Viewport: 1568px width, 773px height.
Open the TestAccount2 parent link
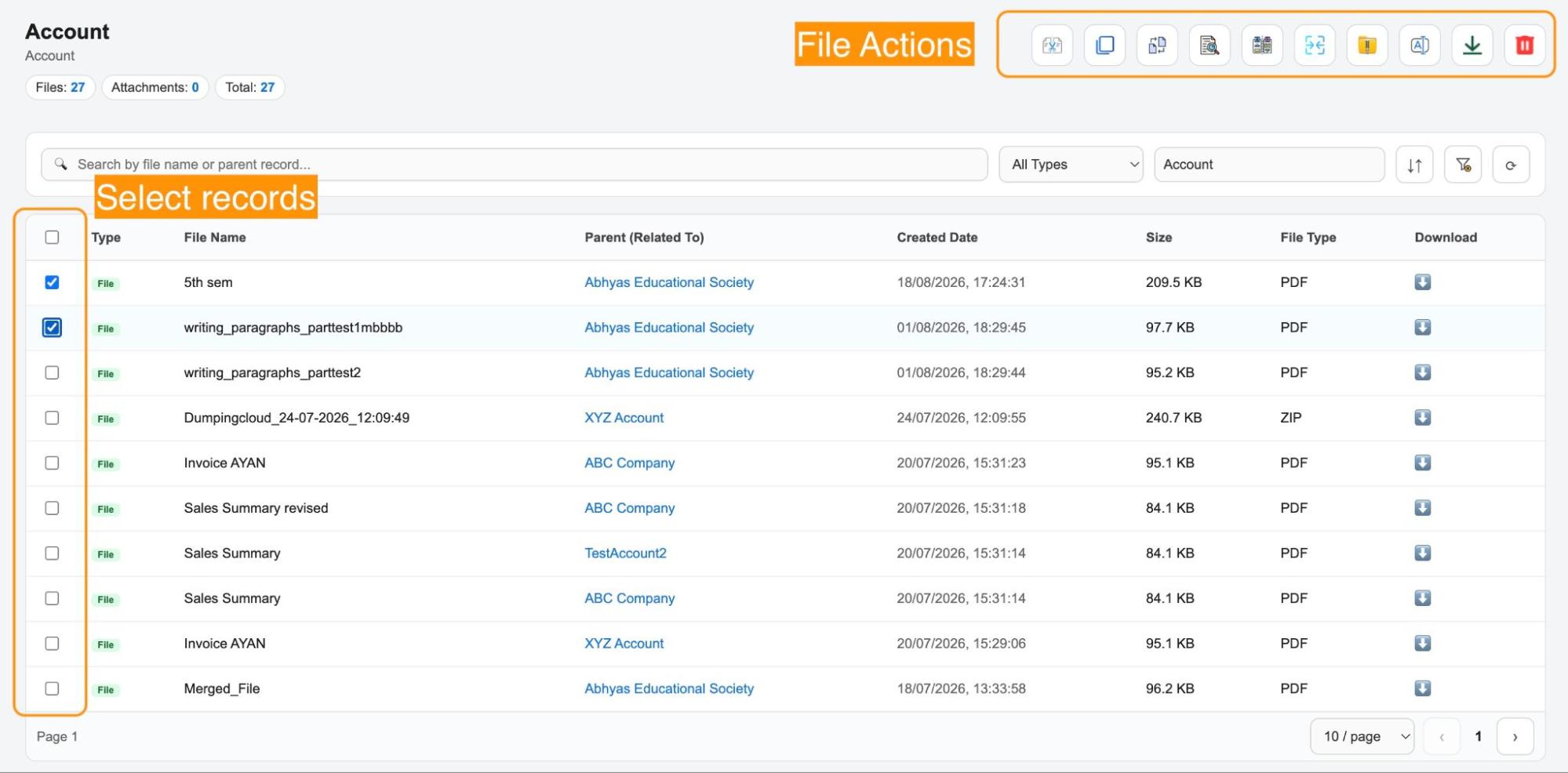click(625, 553)
